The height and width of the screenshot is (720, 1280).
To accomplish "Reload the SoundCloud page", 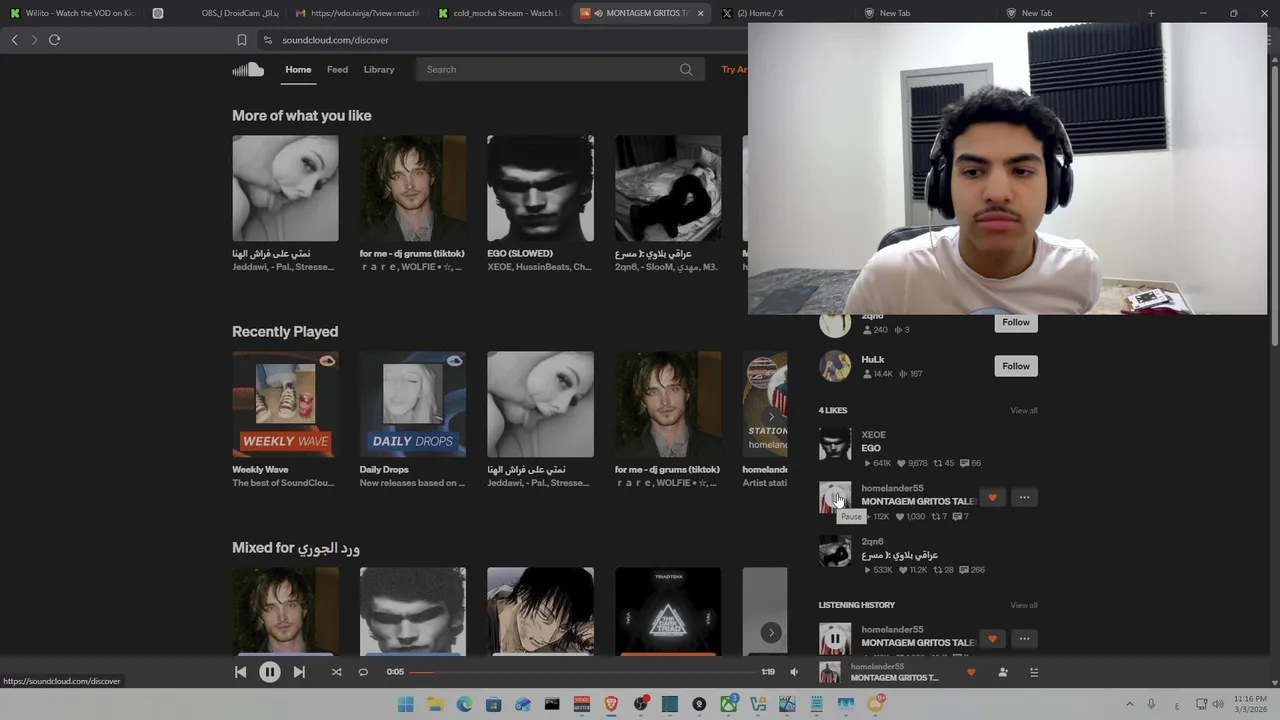I will coord(55,40).
